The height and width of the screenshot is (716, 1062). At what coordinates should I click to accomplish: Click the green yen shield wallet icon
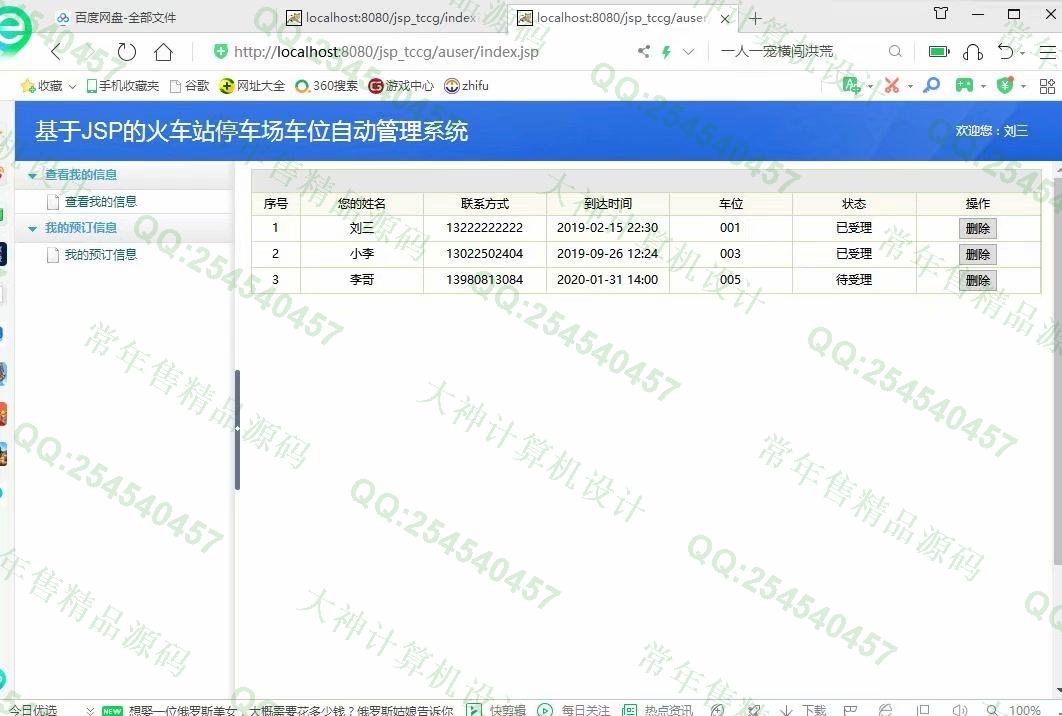1005,85
